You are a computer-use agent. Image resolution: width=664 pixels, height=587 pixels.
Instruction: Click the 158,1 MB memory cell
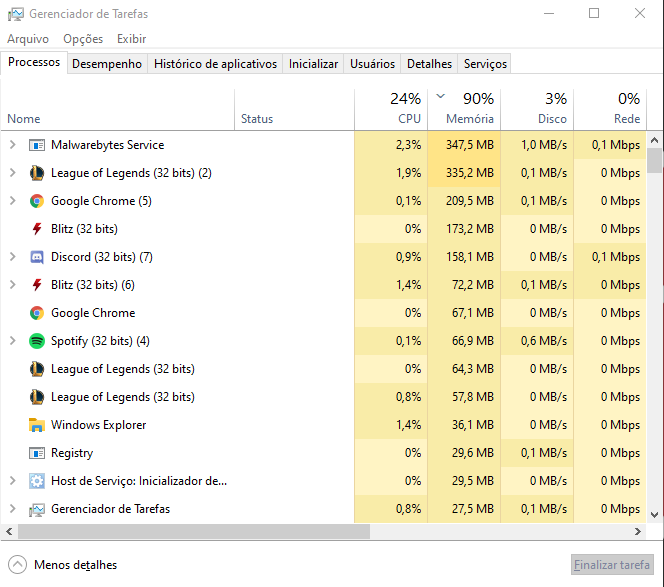tap(464, 257)
